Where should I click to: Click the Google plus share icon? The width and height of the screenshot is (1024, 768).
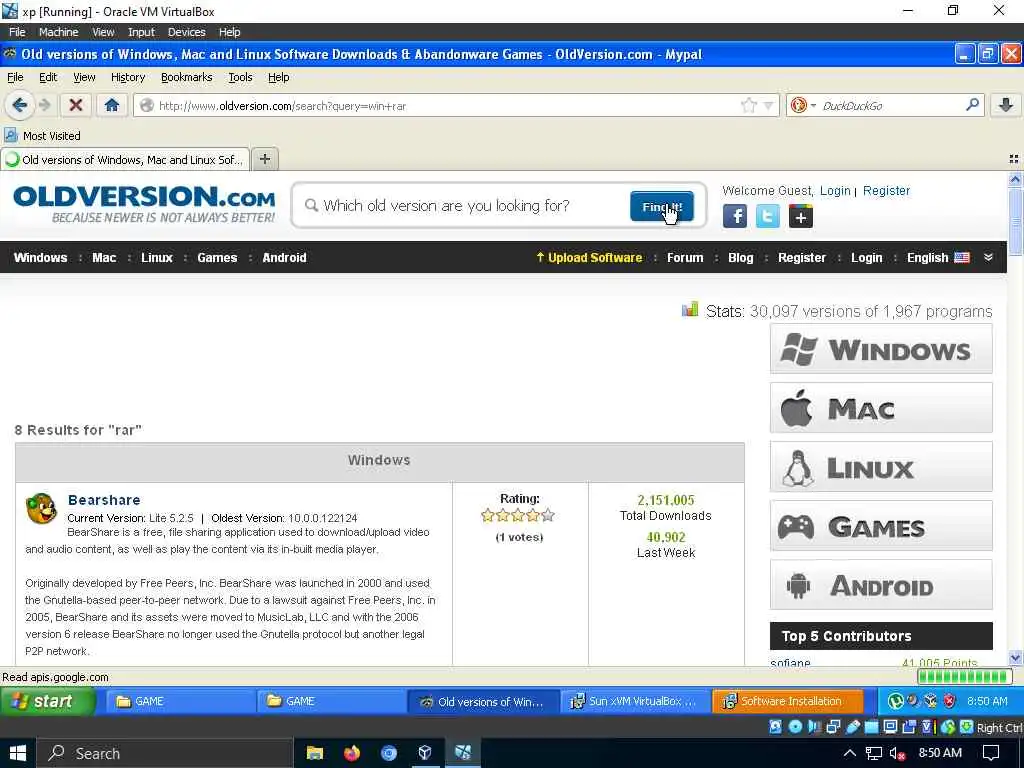pos(801,216)
